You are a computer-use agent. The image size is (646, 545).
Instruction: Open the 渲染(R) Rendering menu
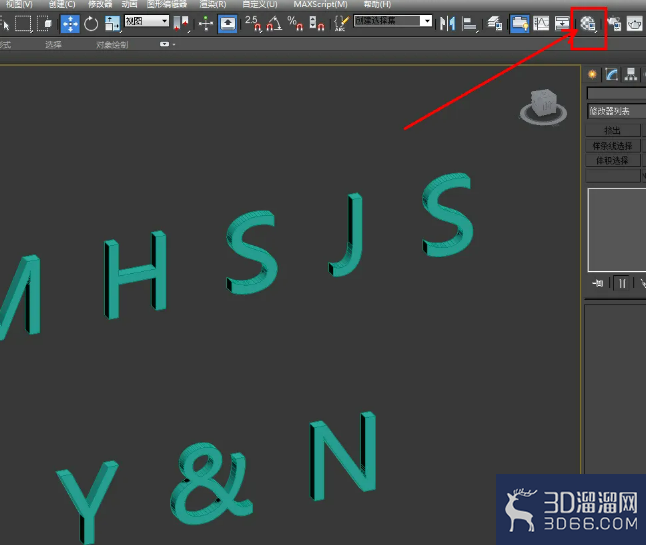point(213,5)
